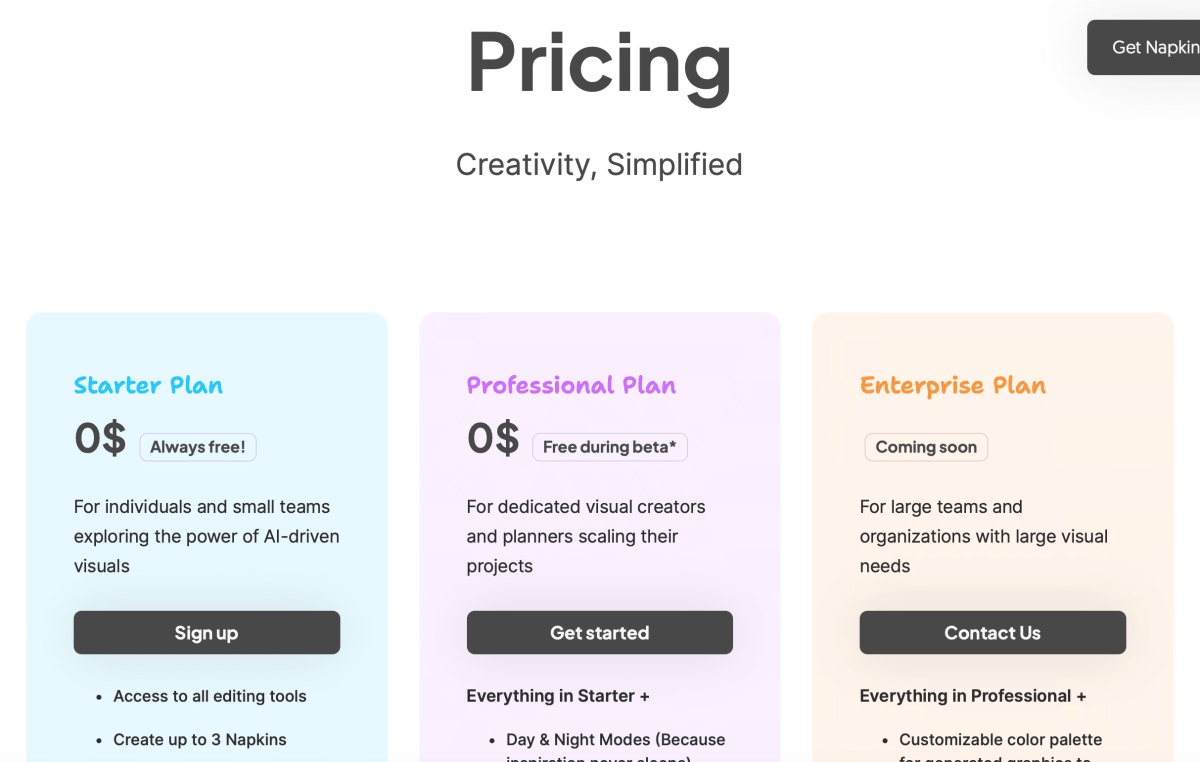Click the Customizable color palette item
Viewport: 1200px width, 762px height.
[x=1000, y=740]
